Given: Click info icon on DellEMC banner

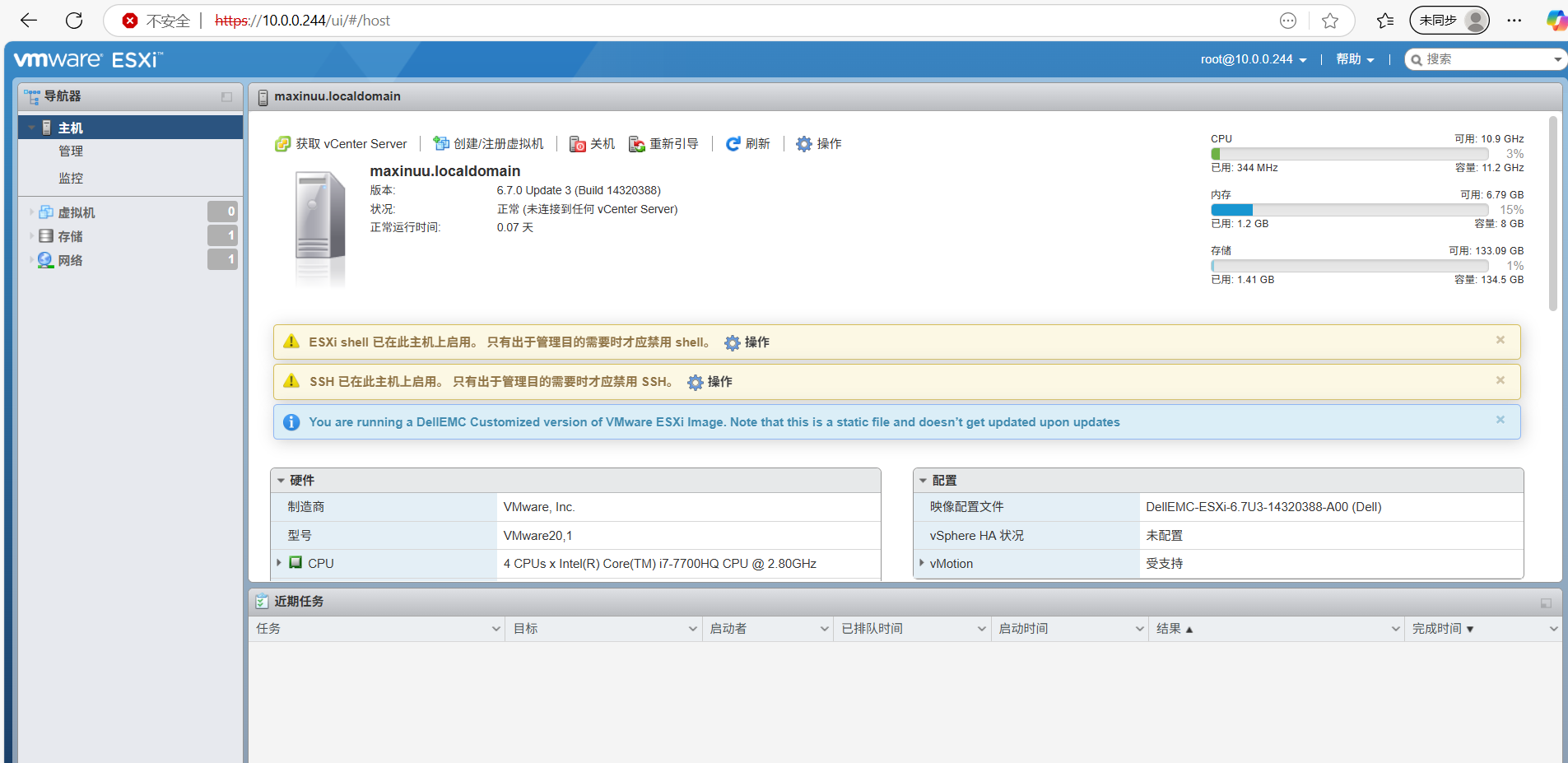Looking at the screenshot, I should 291,422.
